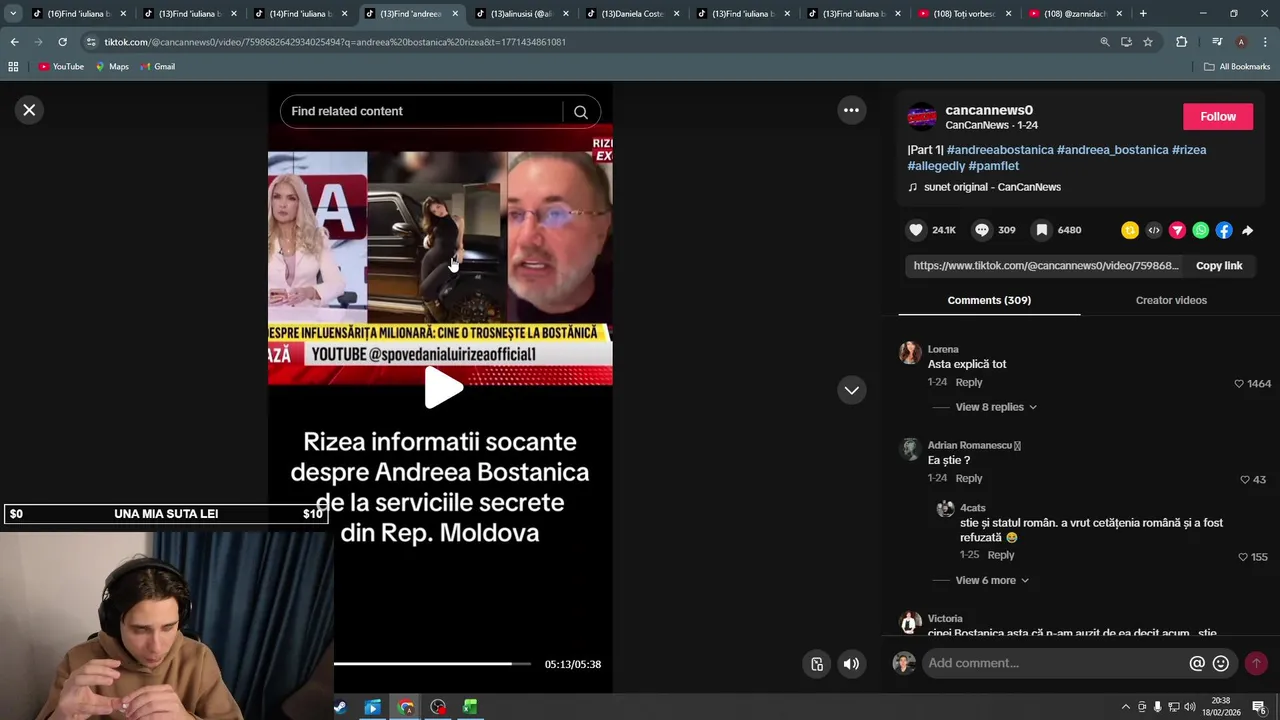
Task: Open the embed code icon
Action: coord(1153,230)
